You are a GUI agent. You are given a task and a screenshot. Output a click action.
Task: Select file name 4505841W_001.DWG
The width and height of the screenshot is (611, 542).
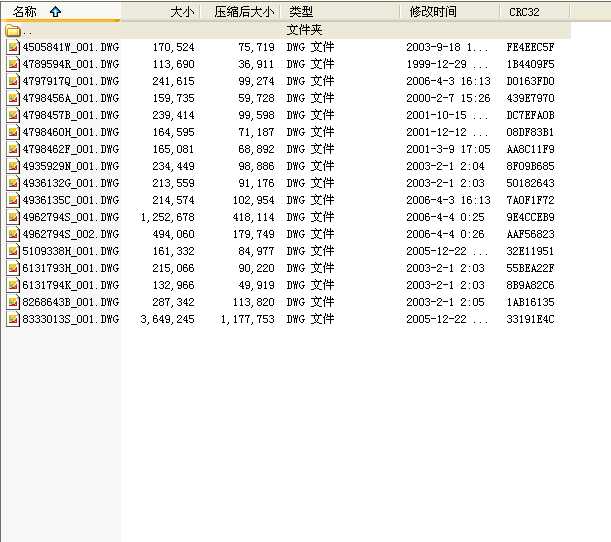click(71, 48)
